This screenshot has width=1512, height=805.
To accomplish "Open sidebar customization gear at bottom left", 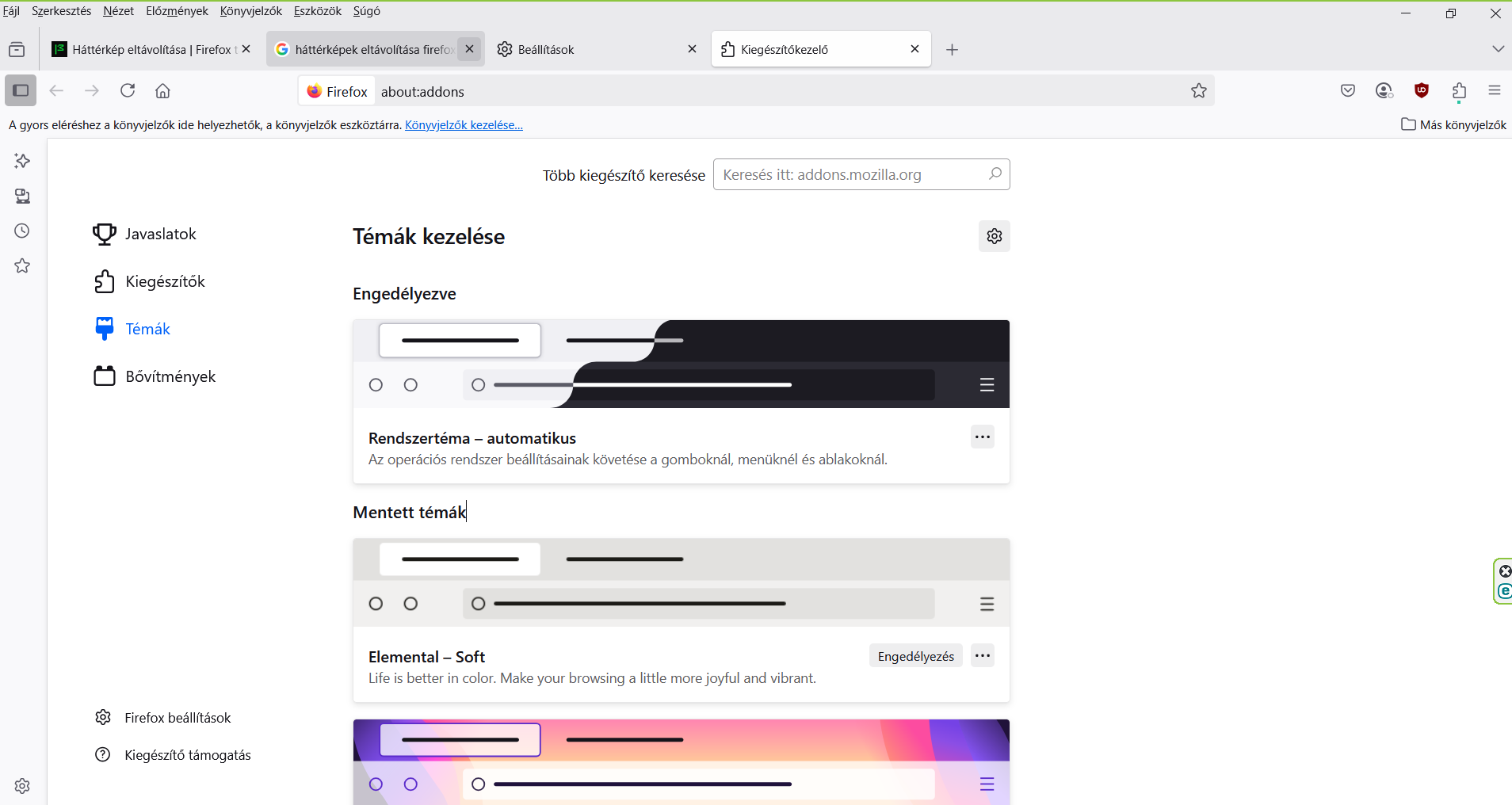I will tap(22, 786).
